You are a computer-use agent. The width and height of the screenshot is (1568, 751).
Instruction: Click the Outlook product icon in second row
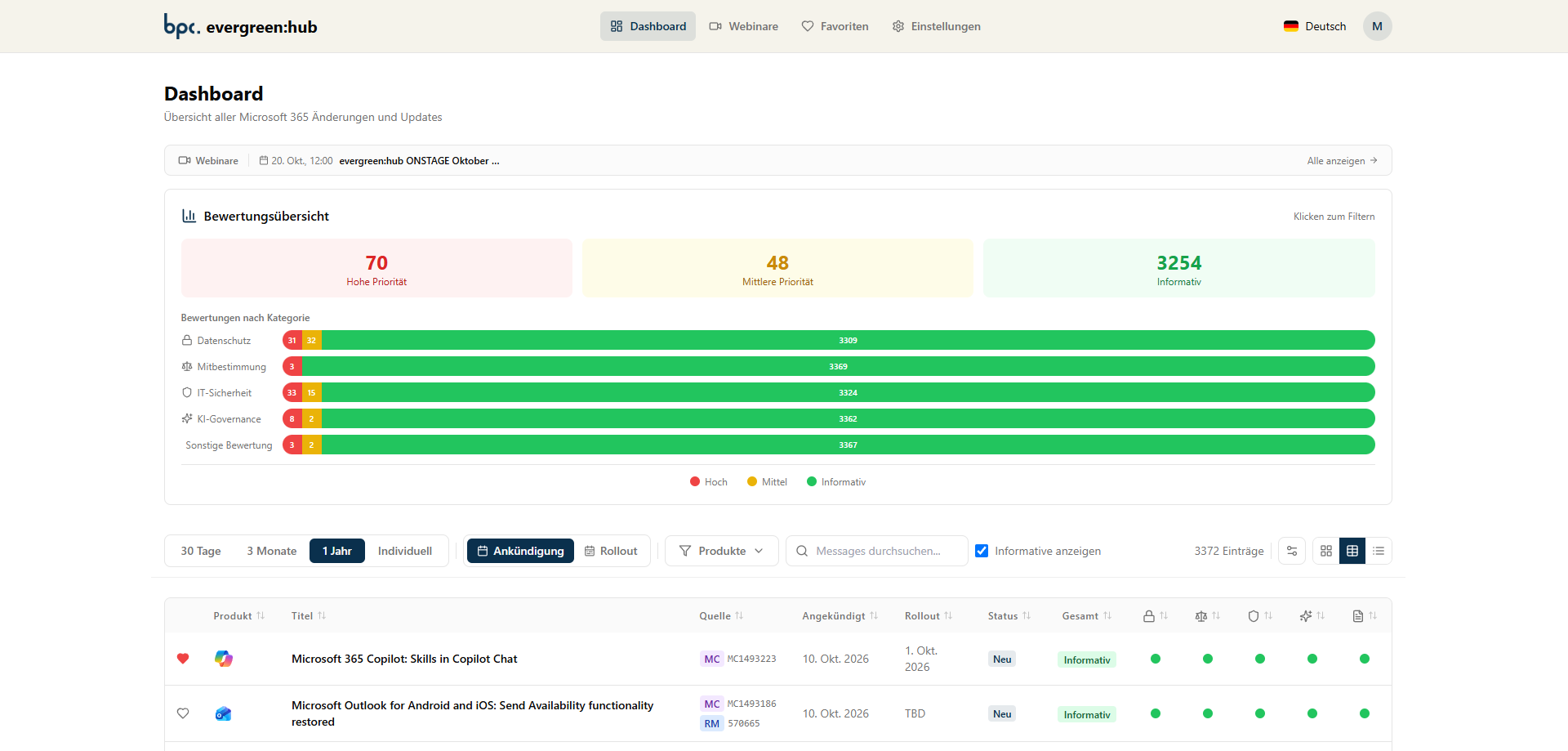point(223,713)
